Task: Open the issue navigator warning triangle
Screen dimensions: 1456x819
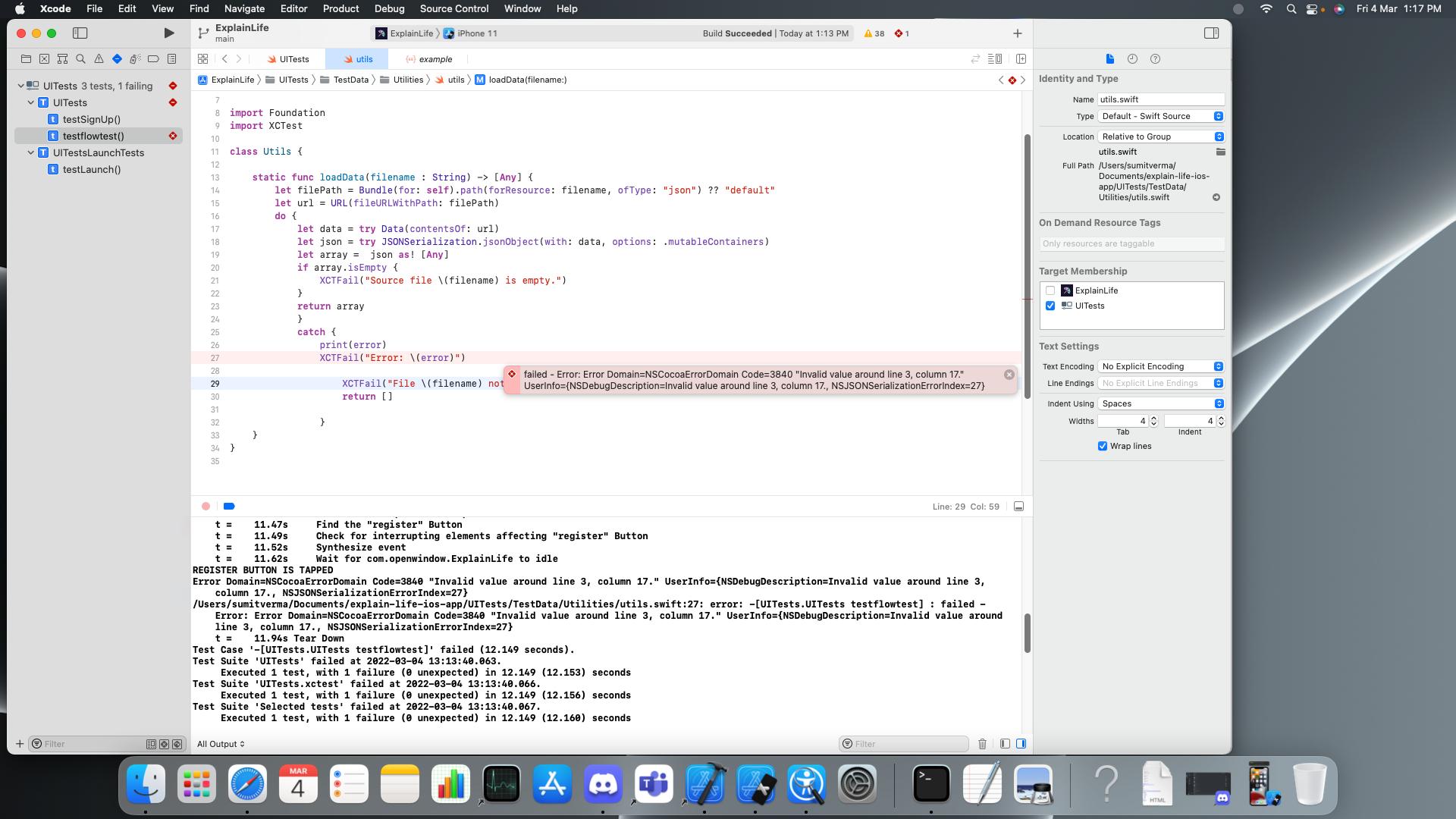Action: [99, 58]
